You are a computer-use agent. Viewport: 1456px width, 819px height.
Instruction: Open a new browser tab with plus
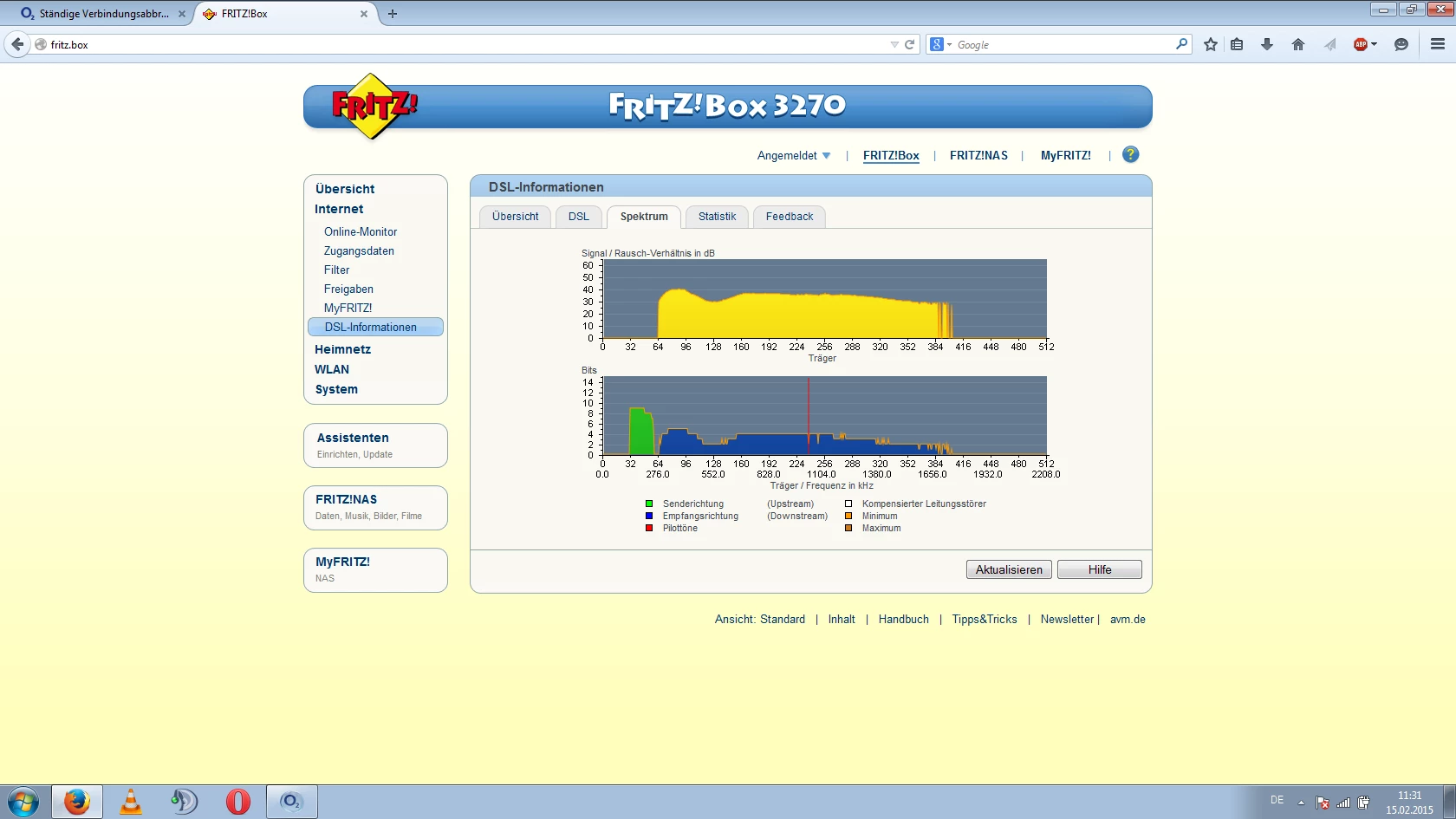(x=393, y=14)
